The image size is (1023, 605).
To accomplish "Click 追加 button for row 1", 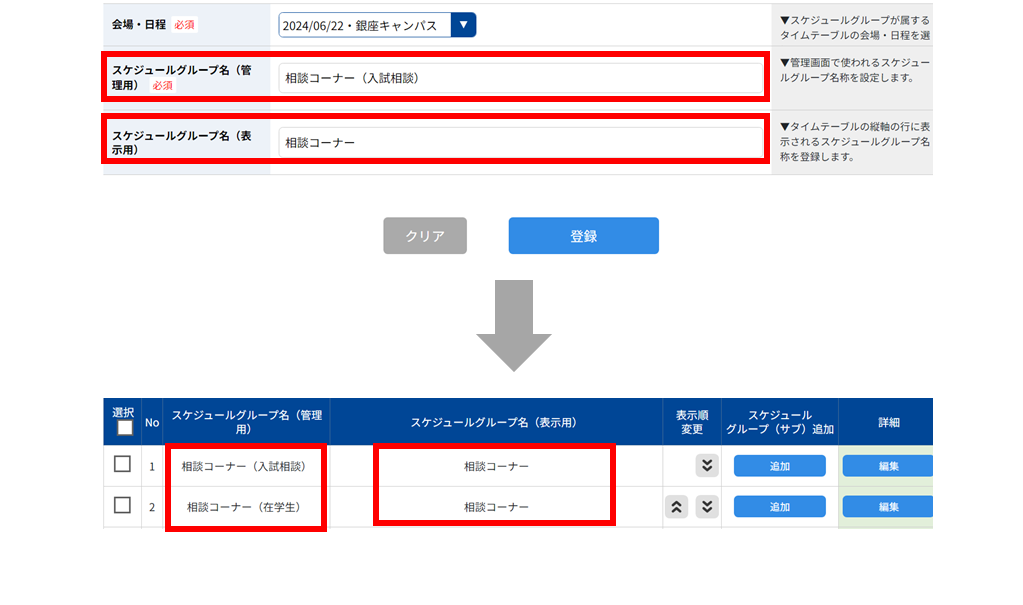I will (780, 466).
